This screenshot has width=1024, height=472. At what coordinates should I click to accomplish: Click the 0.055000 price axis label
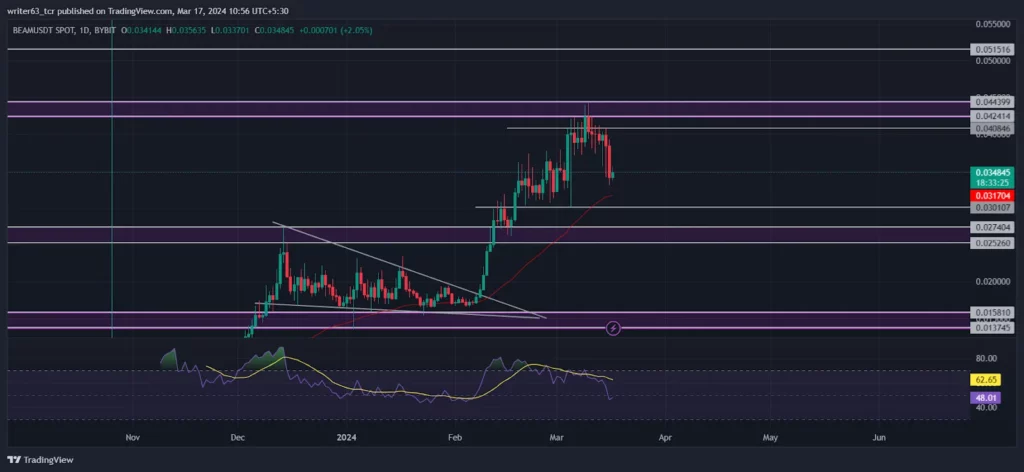coord(993,24)
